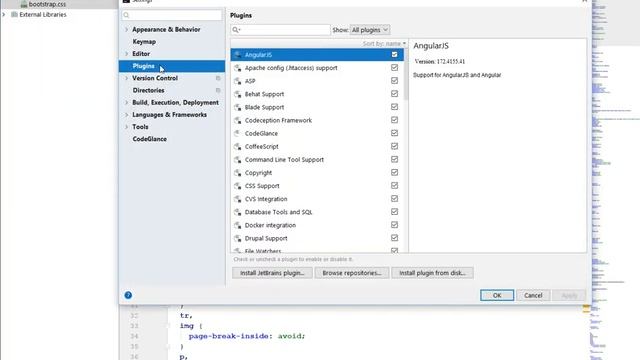Expand Version Control settings
The height and width of the screenshot is (360, 640).
(x=127, y=78)
